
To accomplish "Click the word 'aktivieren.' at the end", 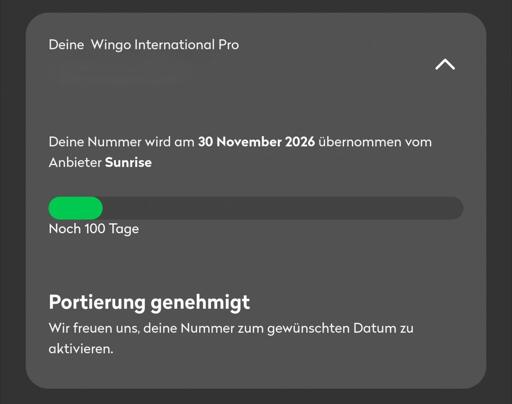I will [x=81, y=349].
